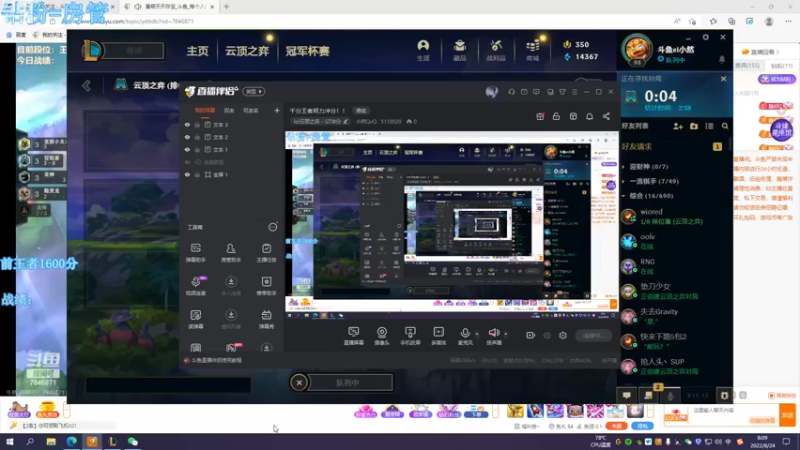Add 直播屏幕 screen capture source
The image size is (800, 450).
pyautogui.click(x=354, y=336)
